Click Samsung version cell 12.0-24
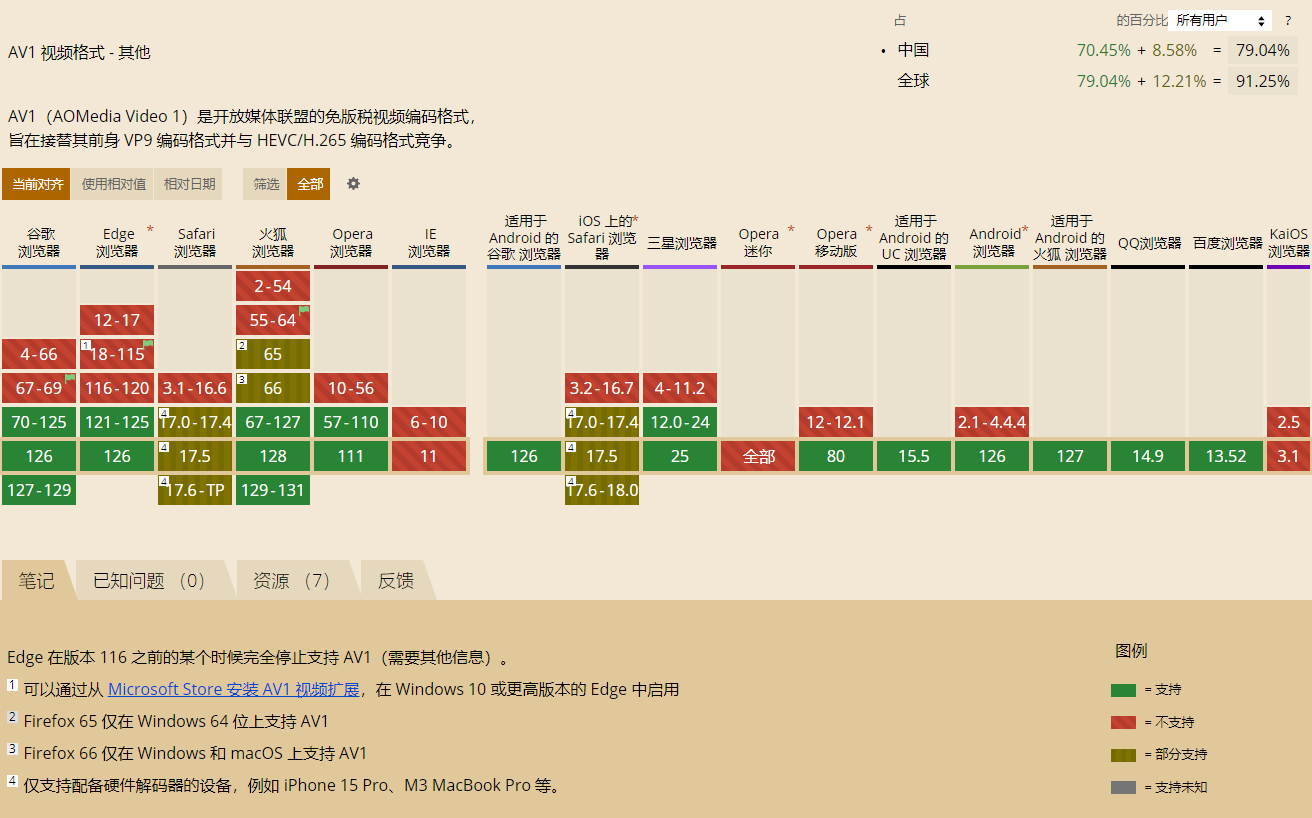1312x818 pixels. (x=680, y=422)
